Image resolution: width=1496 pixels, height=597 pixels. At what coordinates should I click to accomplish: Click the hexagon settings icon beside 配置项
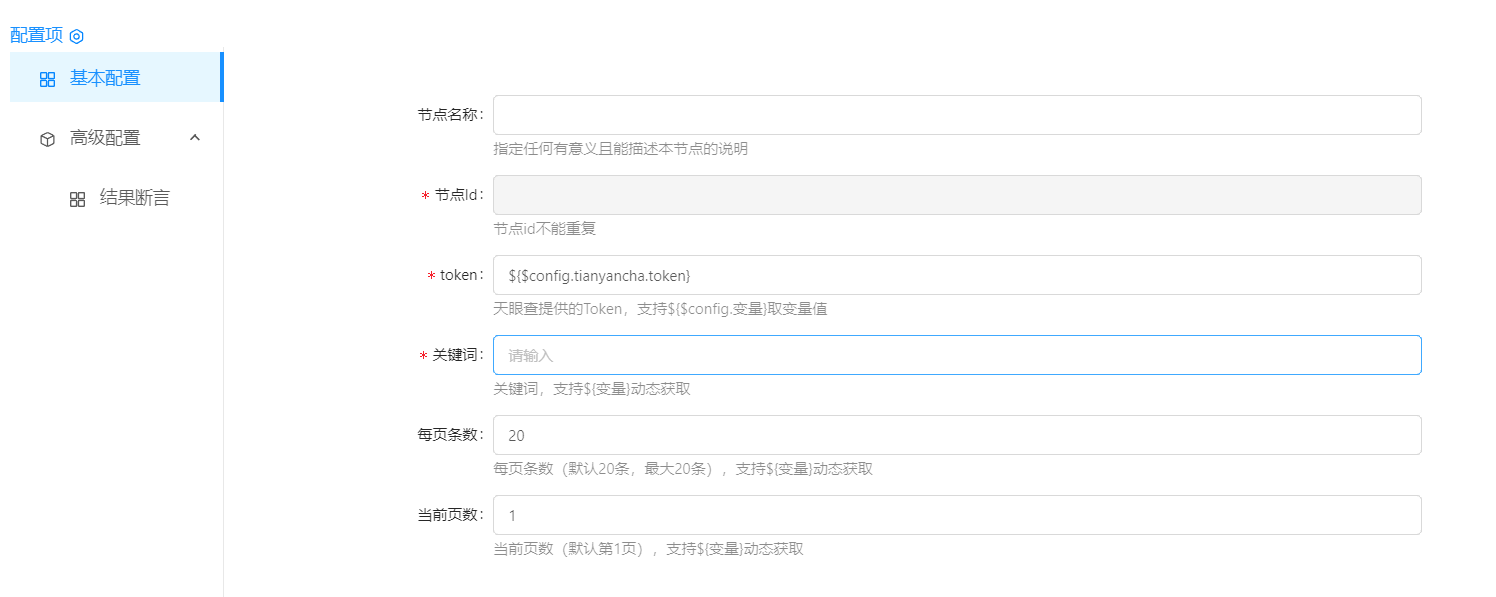click(x=77, y=36)
